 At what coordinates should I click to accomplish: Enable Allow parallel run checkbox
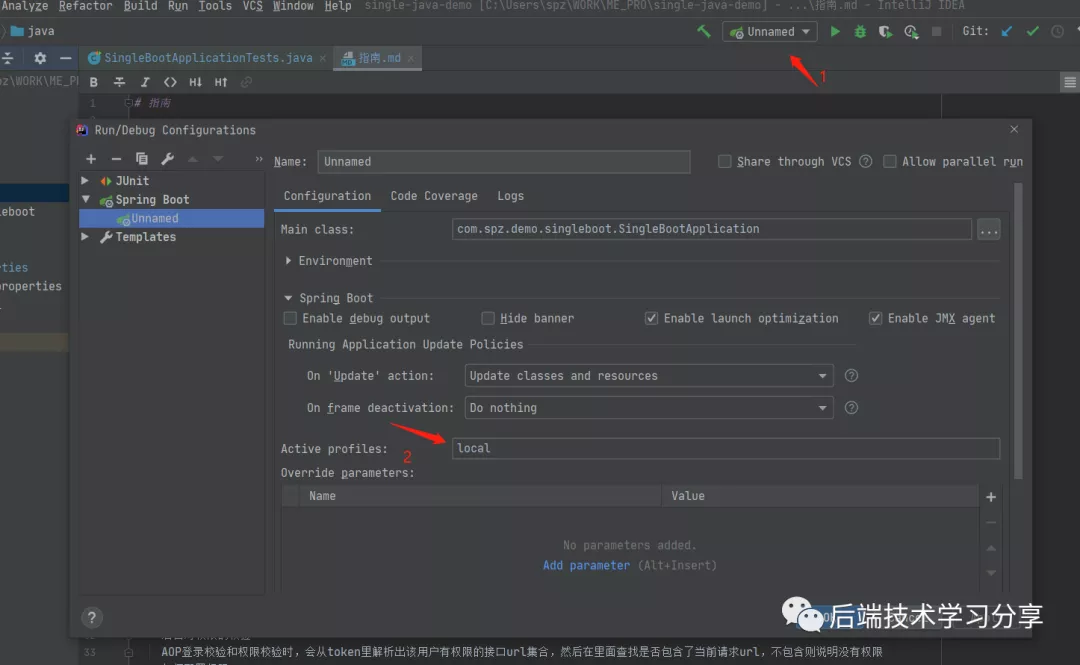(890, 161)
